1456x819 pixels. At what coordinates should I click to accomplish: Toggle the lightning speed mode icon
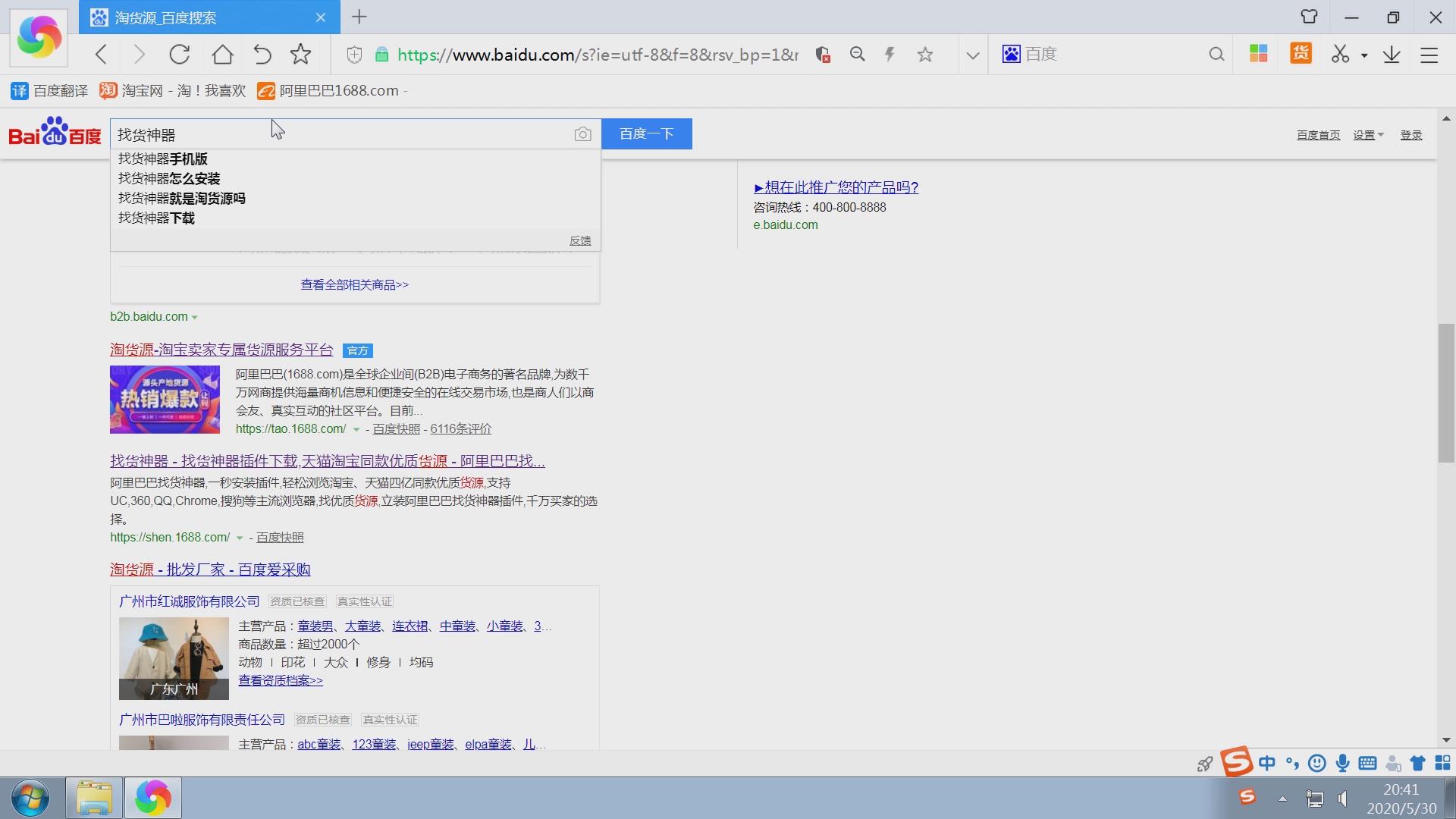[x=890, y=55]
